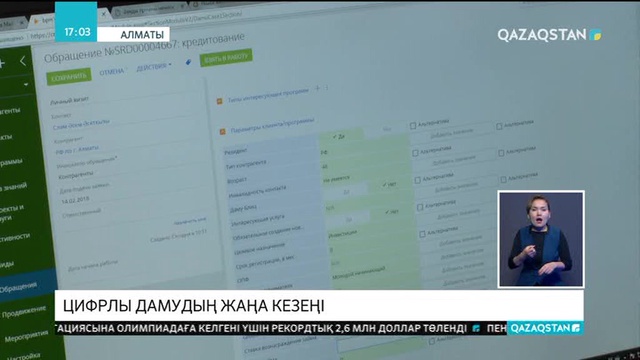
Task: Tick third Альтернатива checkbox in far-right column
Action: [503, 179]
